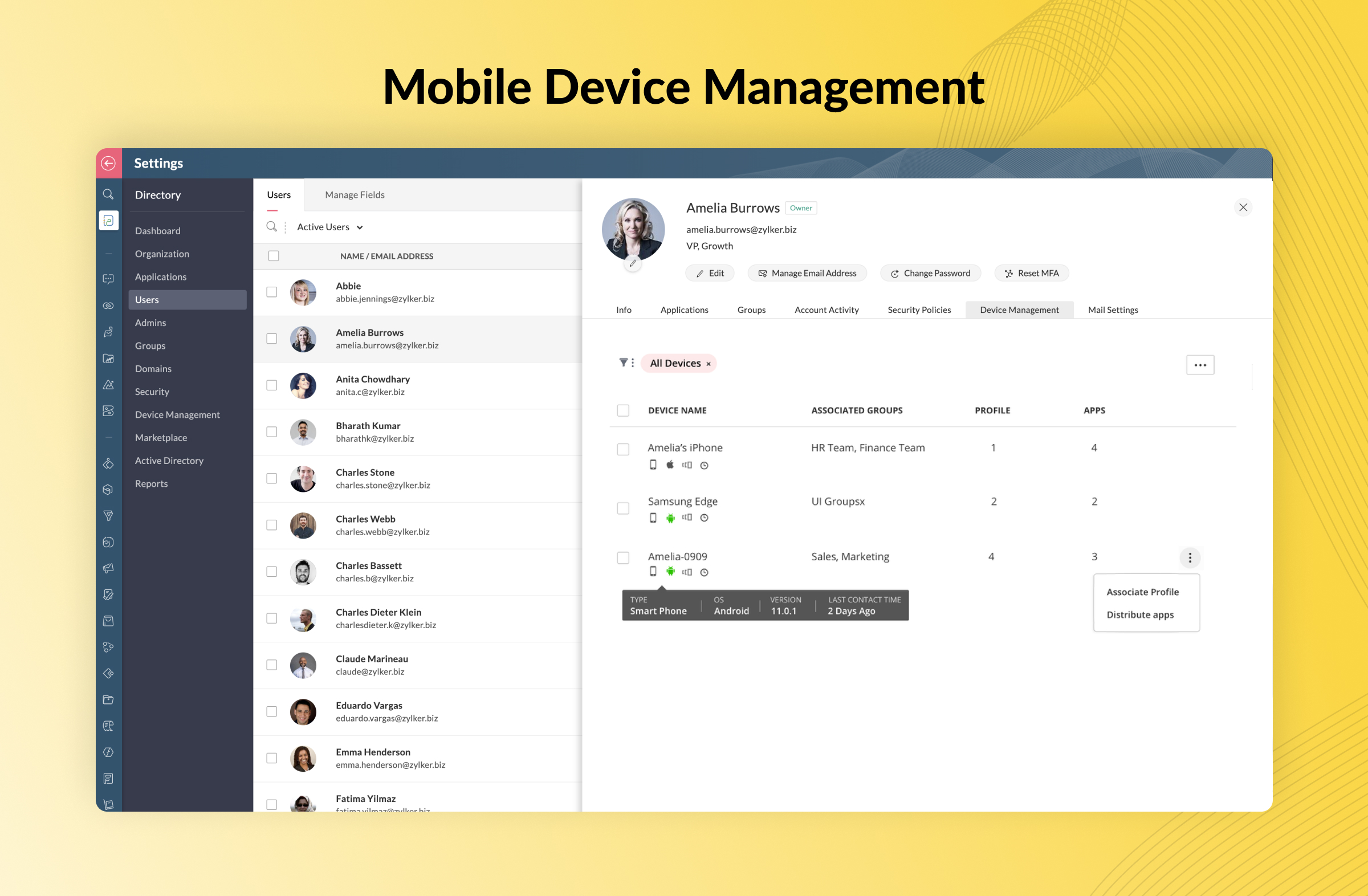Open Active Directory in sidebar
1368x896 pixels.
(x=169, y=461)
